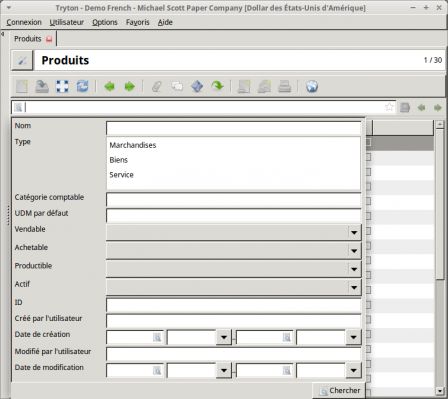Viewport: 448px width, 399px height.
Task: Click the list scrollbar down arrow
Action: click(x=440, y=390)
